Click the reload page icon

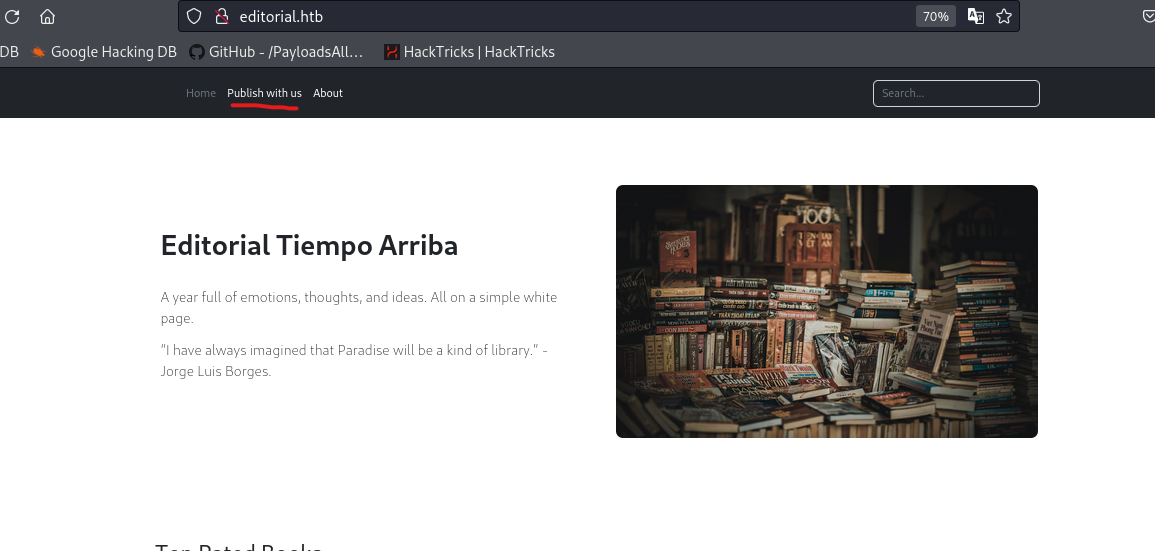coord(13,16)
